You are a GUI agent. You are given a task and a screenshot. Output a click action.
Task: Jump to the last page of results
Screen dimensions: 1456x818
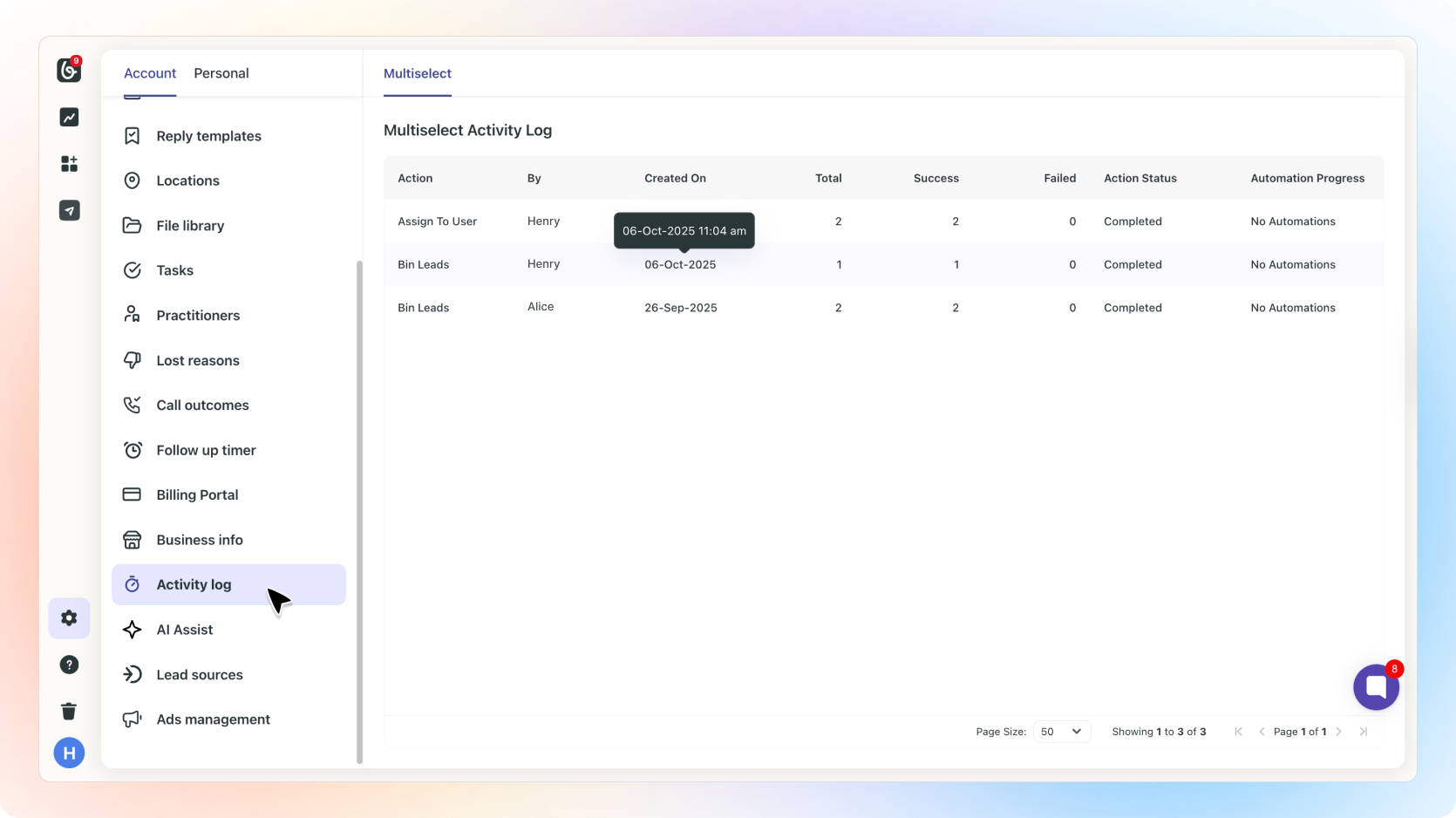point(1364,732)
